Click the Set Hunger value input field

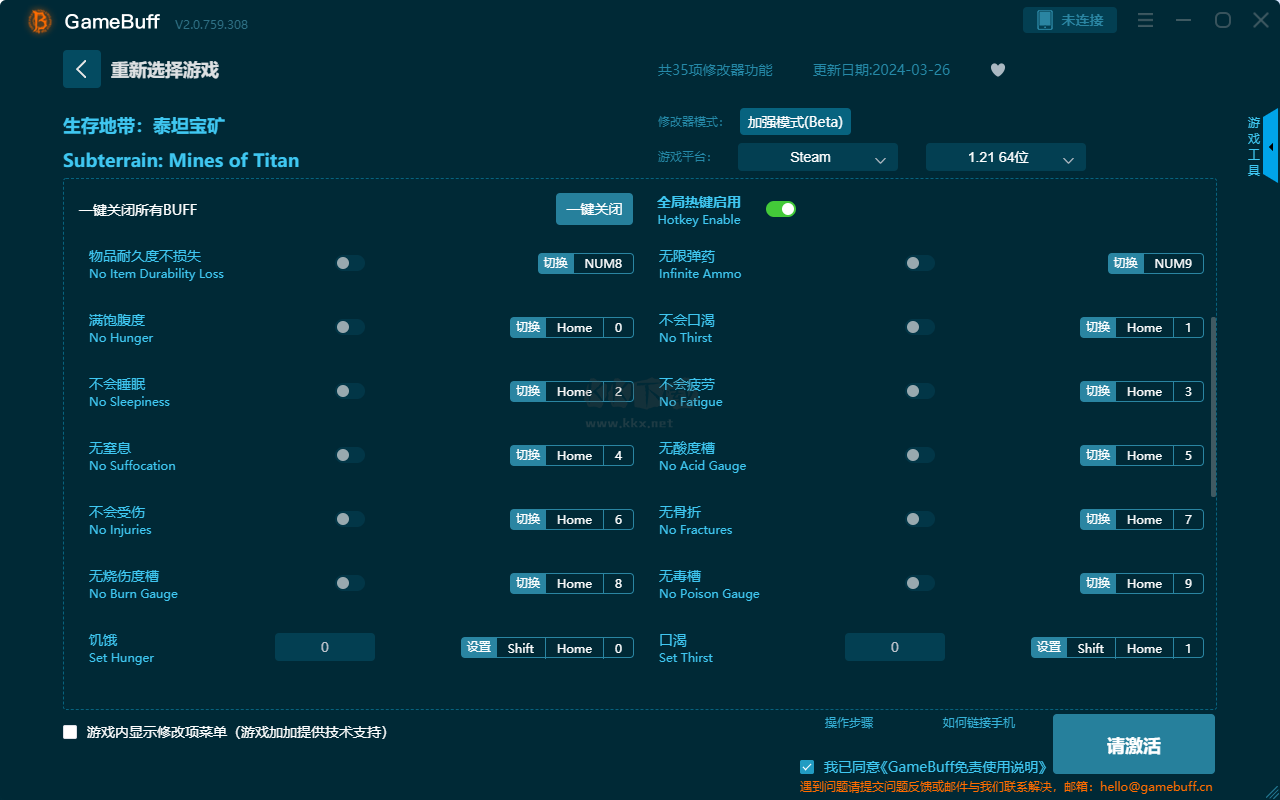[x=325, y=647]
